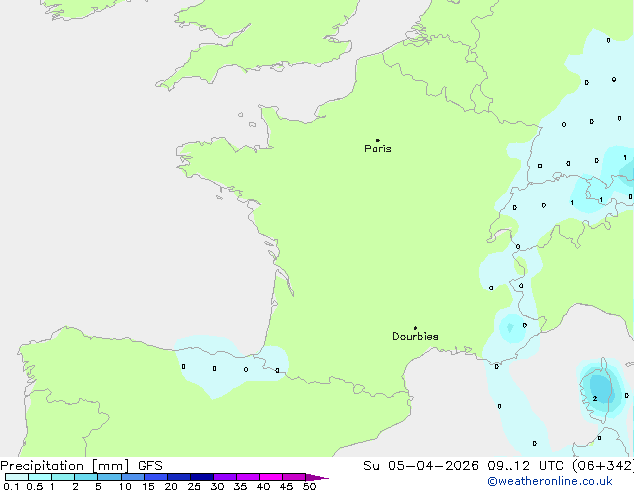Click the 0.5–1 mm legend color swatch
The height and width of the screenshot is (490, 634).
pyautogui.click(x=40, y=477)
